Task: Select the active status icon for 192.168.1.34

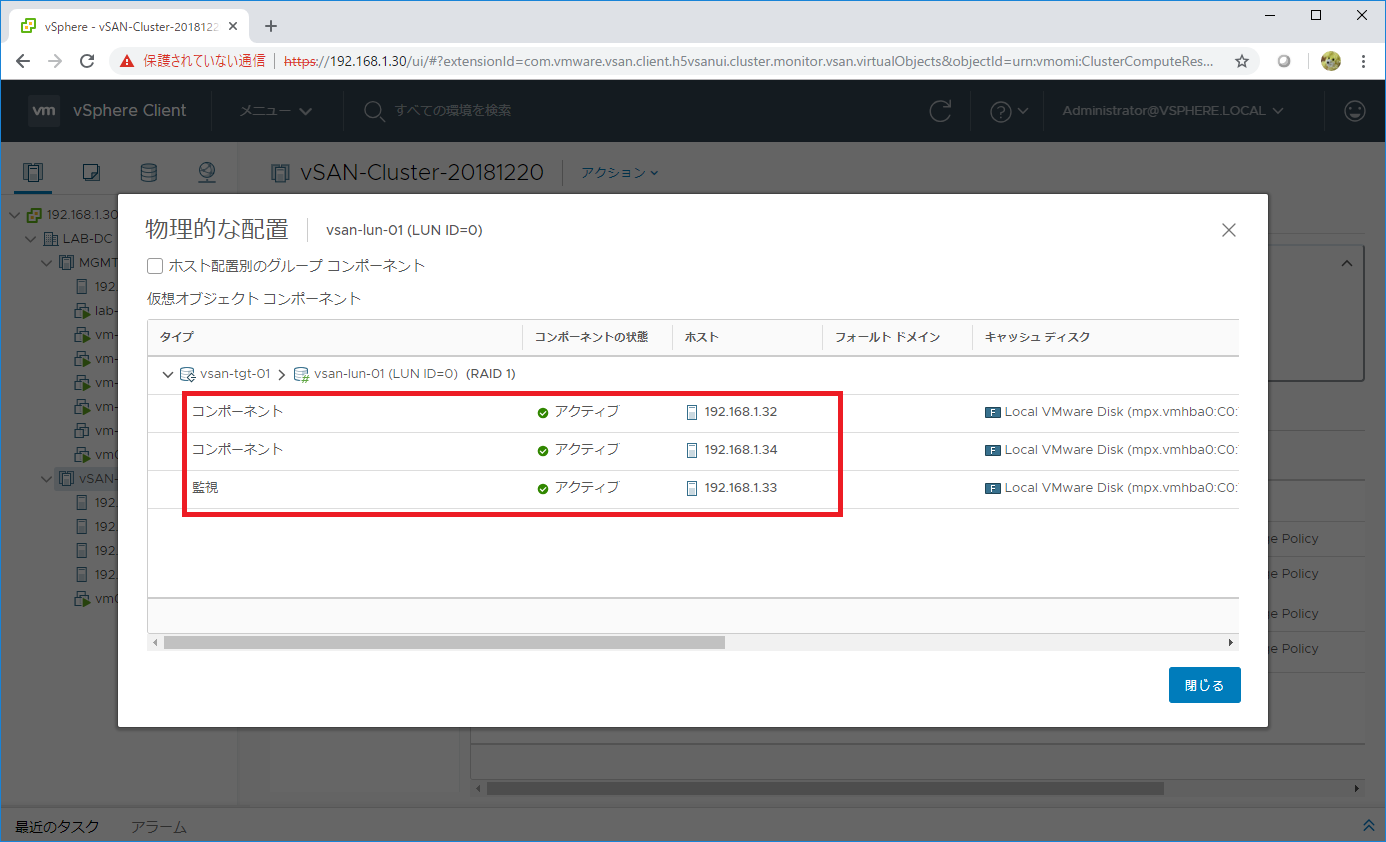Action: tap(543, 450)
